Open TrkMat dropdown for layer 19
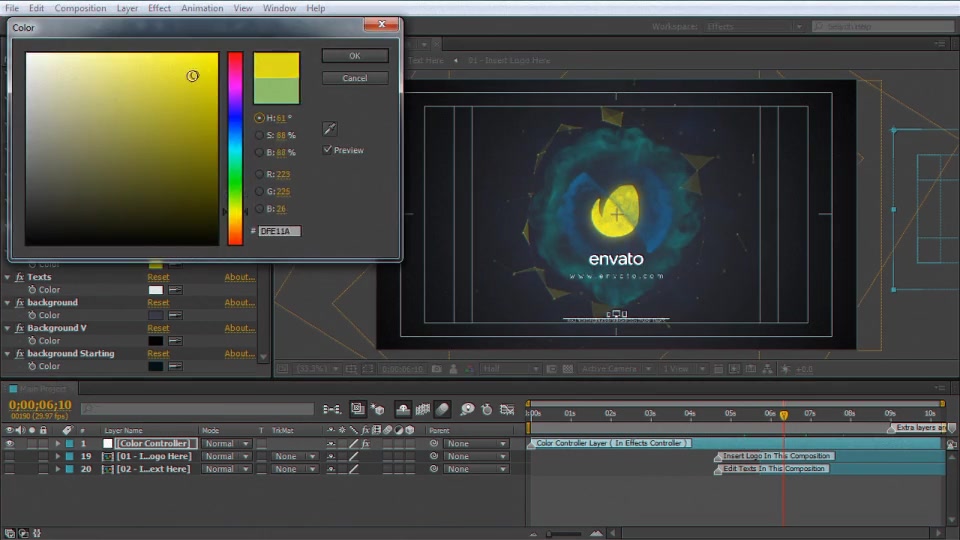This screenshot has height=540, width=960. (294, 457)
